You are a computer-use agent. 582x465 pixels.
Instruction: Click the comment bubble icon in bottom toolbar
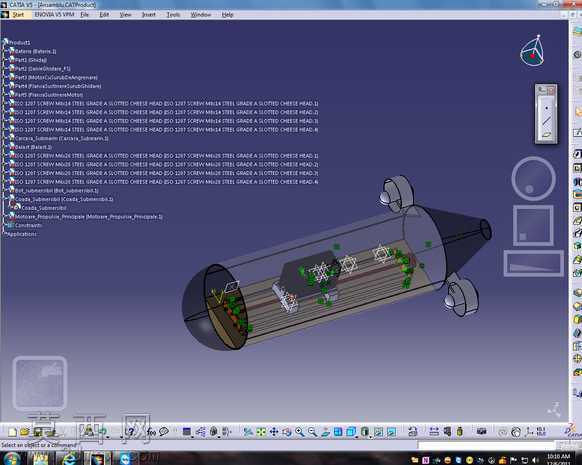[x=164, y=432]
